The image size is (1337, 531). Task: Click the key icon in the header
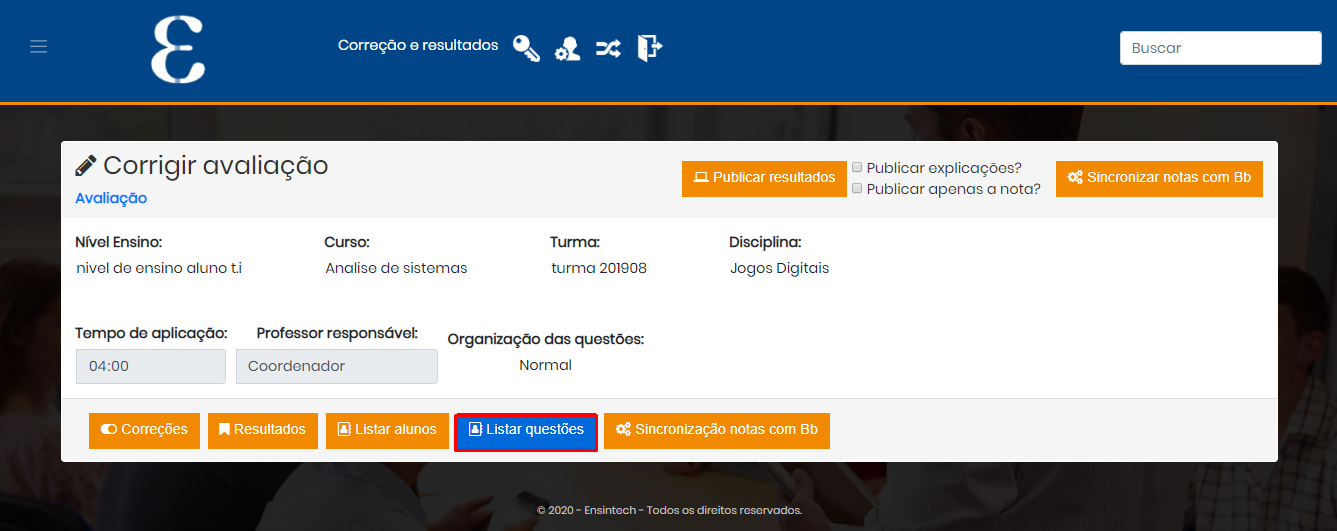[x=526, y=47]
